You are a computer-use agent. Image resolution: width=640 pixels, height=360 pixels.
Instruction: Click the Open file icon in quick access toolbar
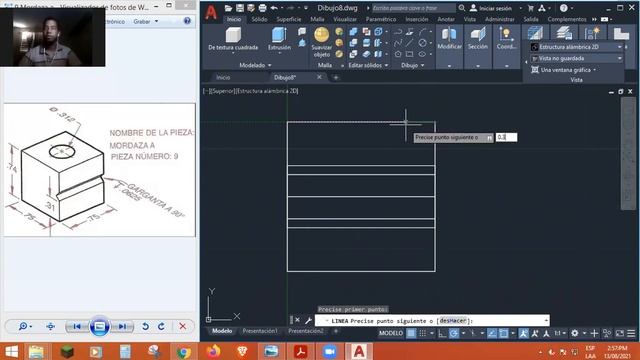point(228,8)
